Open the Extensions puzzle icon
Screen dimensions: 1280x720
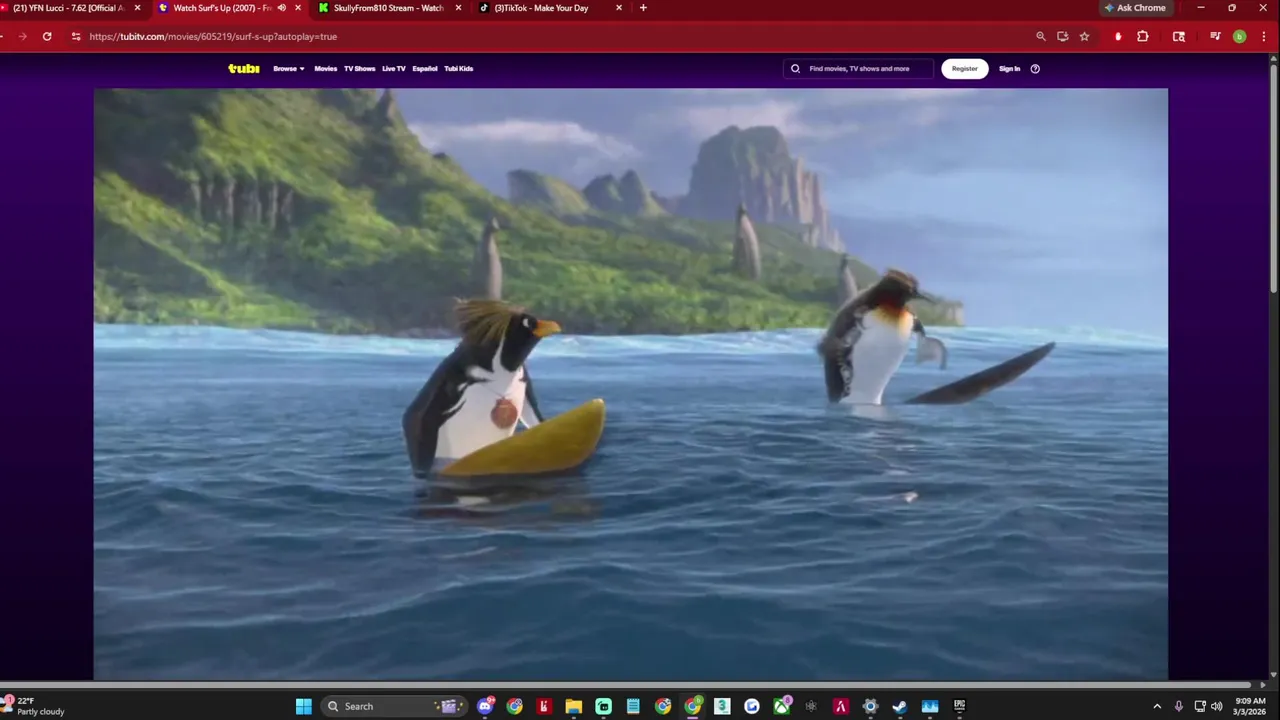[x=1143, y=36]
